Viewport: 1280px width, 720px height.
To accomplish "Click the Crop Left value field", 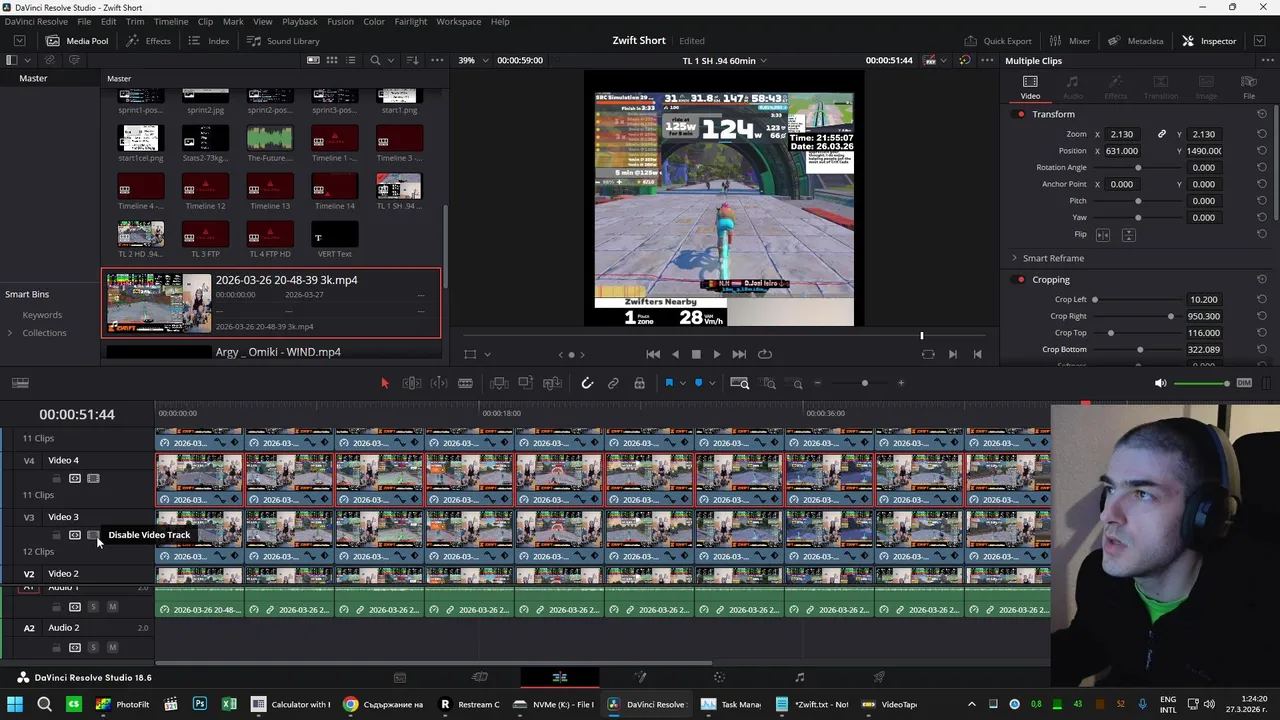I will pyautogui.click(x=1204, y=299).
